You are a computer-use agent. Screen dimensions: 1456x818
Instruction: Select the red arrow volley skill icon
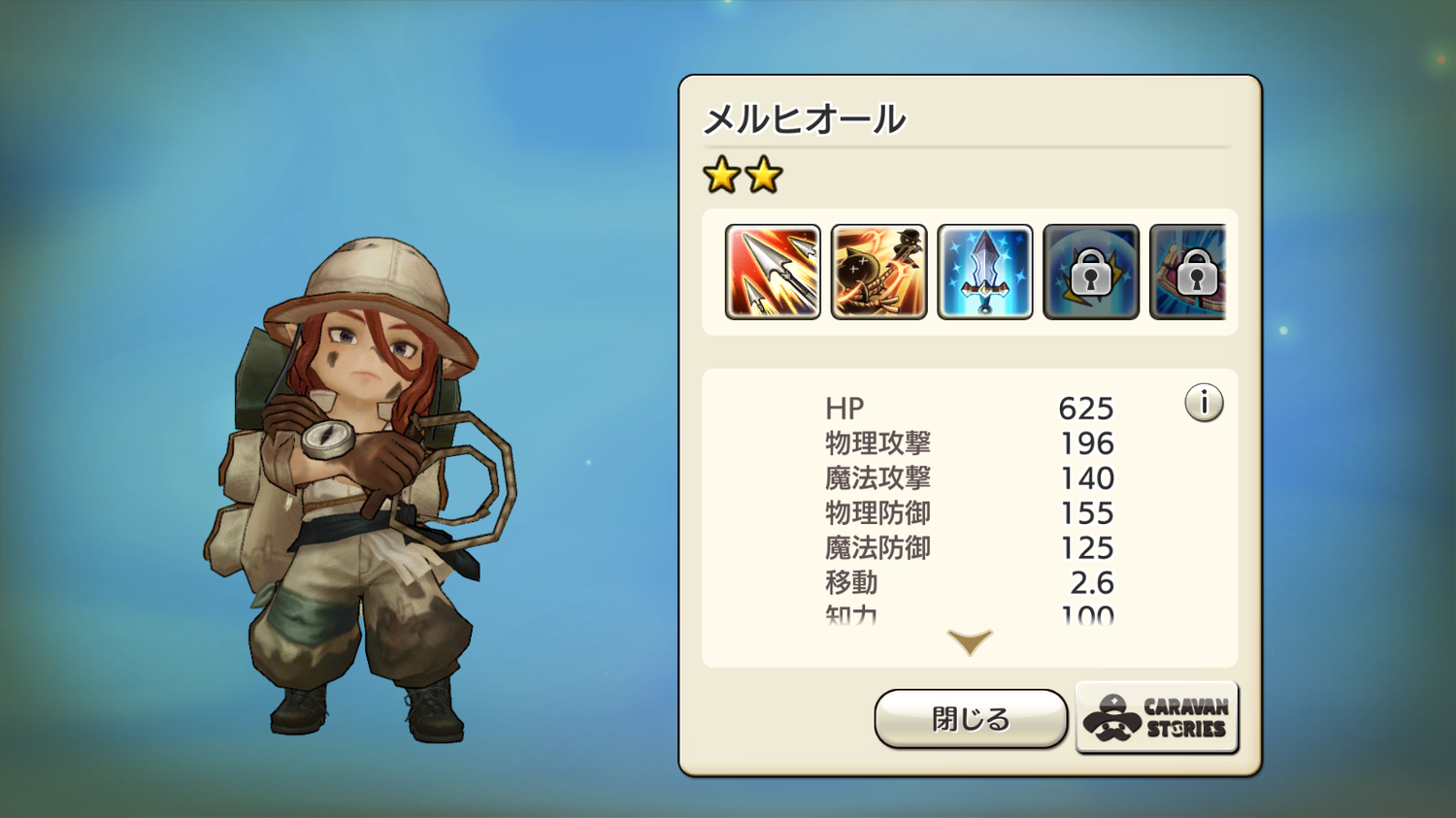[x=773, y=272]
